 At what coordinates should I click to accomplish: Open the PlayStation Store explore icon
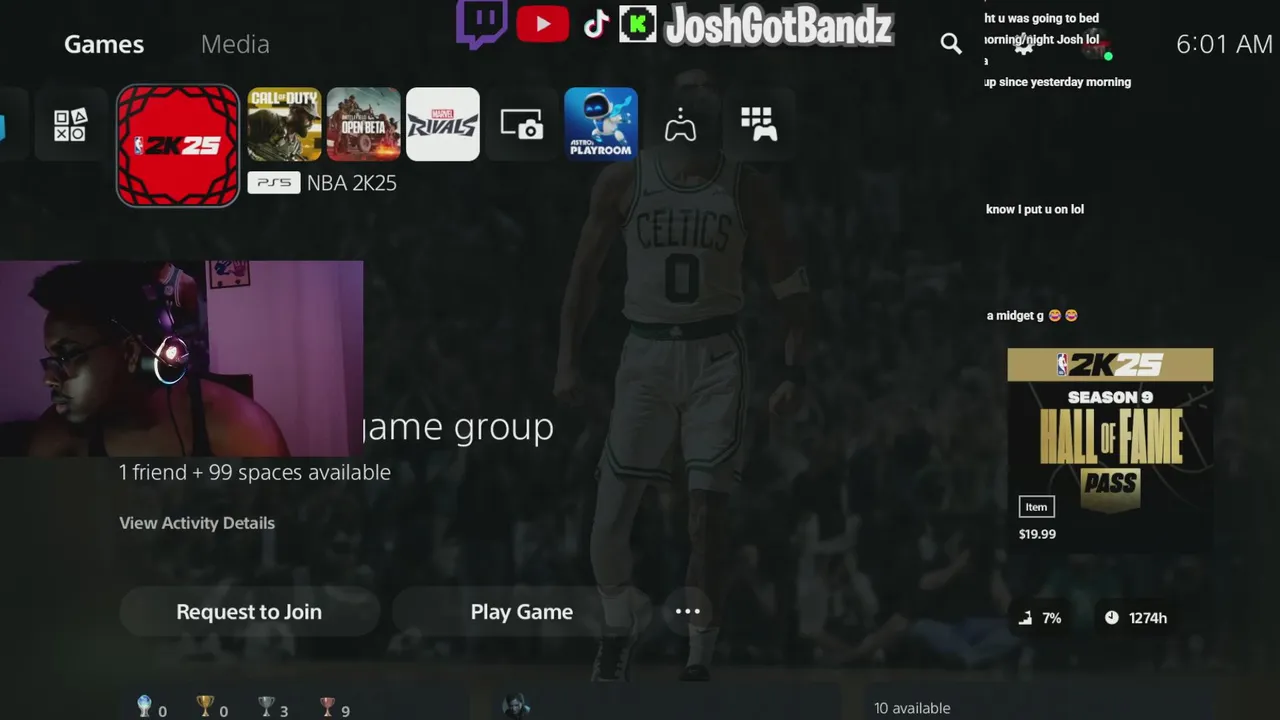click(x=70, y=125)
